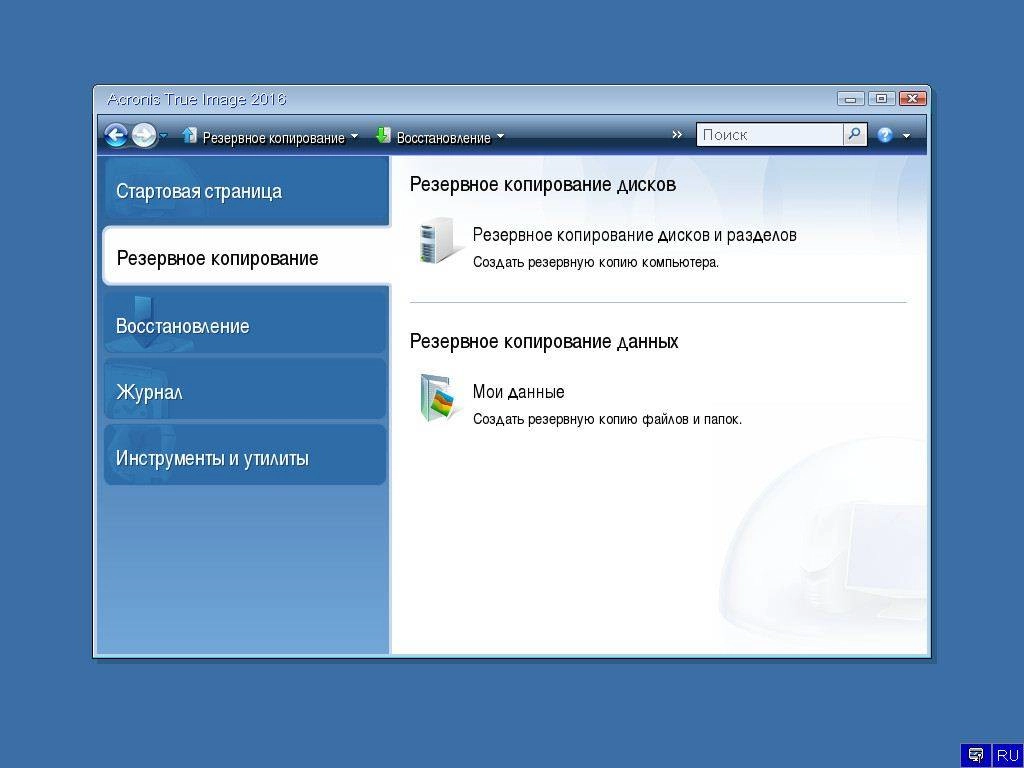This screenshot has width=1024, height=768.
Task: Click the network tray icon in the corner
Action: coord(976,755)
